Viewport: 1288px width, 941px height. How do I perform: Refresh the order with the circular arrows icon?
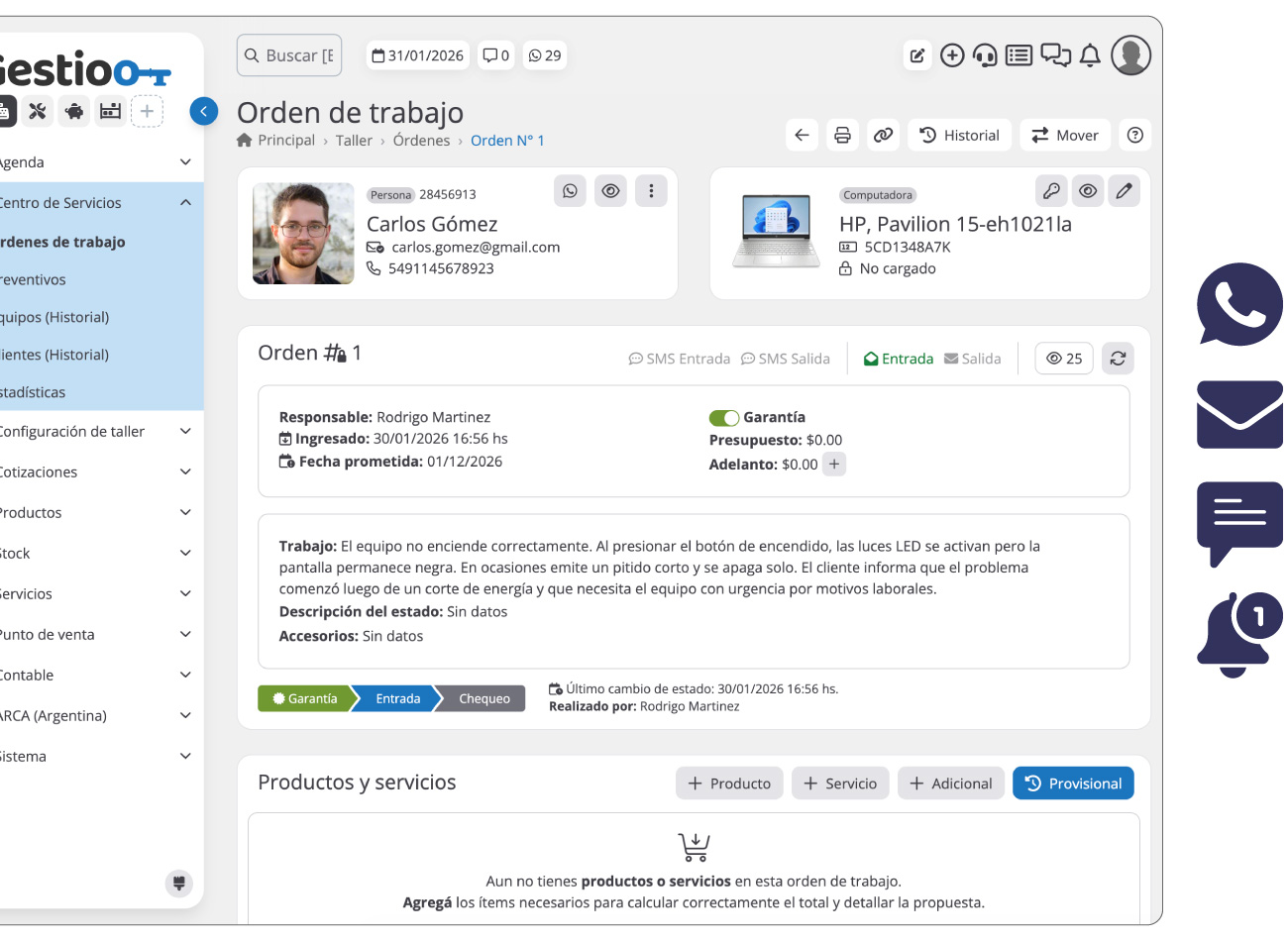click(x=1118, y=359)
